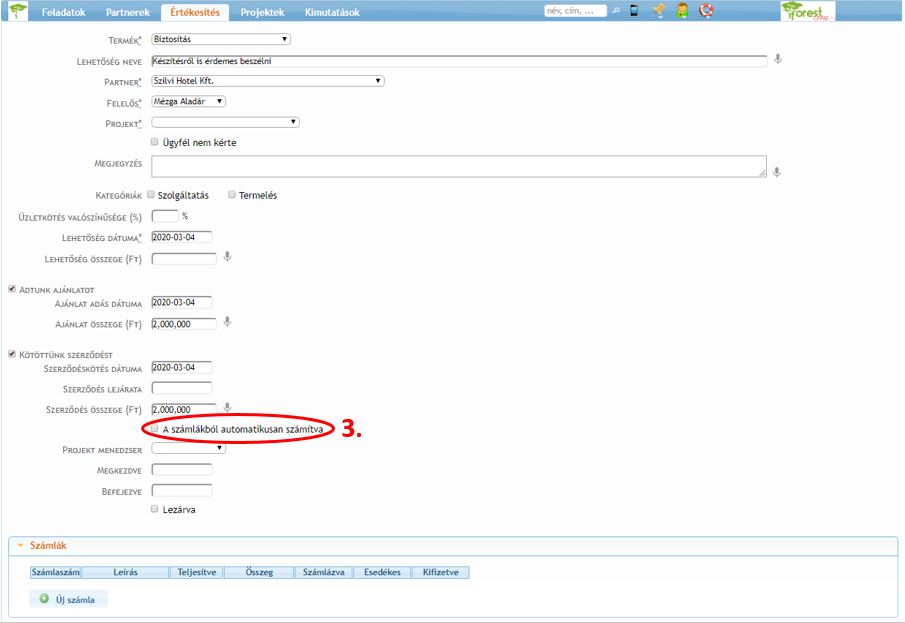Click the magnifier search icon
Screen dimensions: 905x623
click(616, 11)
